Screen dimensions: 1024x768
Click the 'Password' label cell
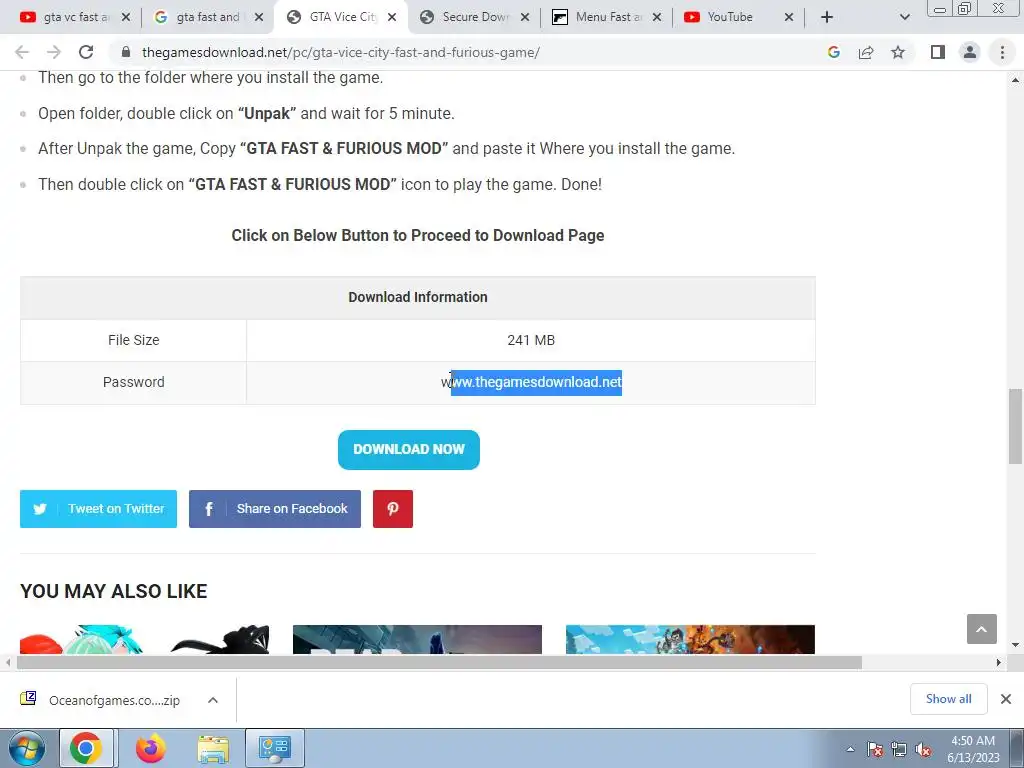(133, 382)
